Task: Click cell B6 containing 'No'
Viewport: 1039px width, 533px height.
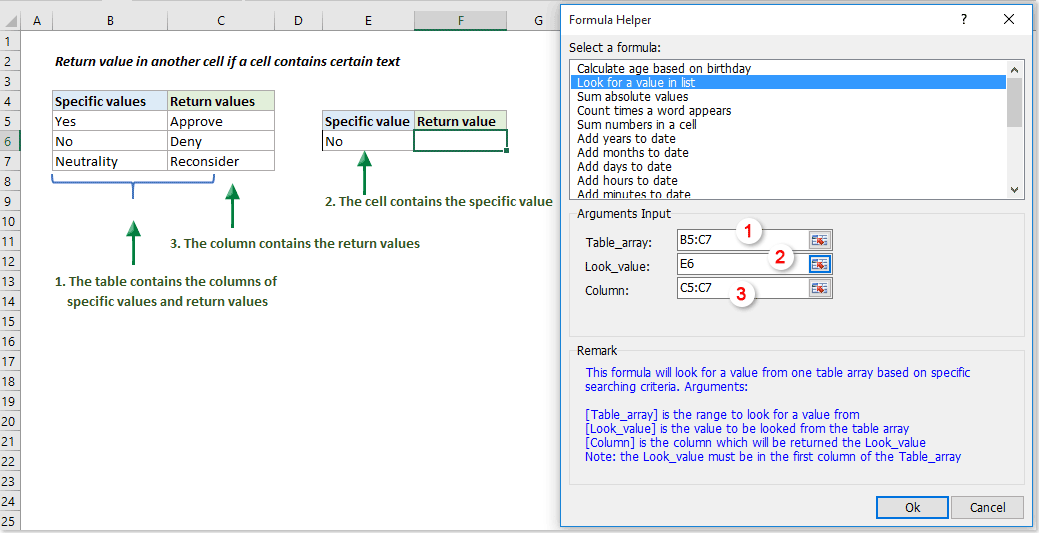Action: tap(110, 141)
